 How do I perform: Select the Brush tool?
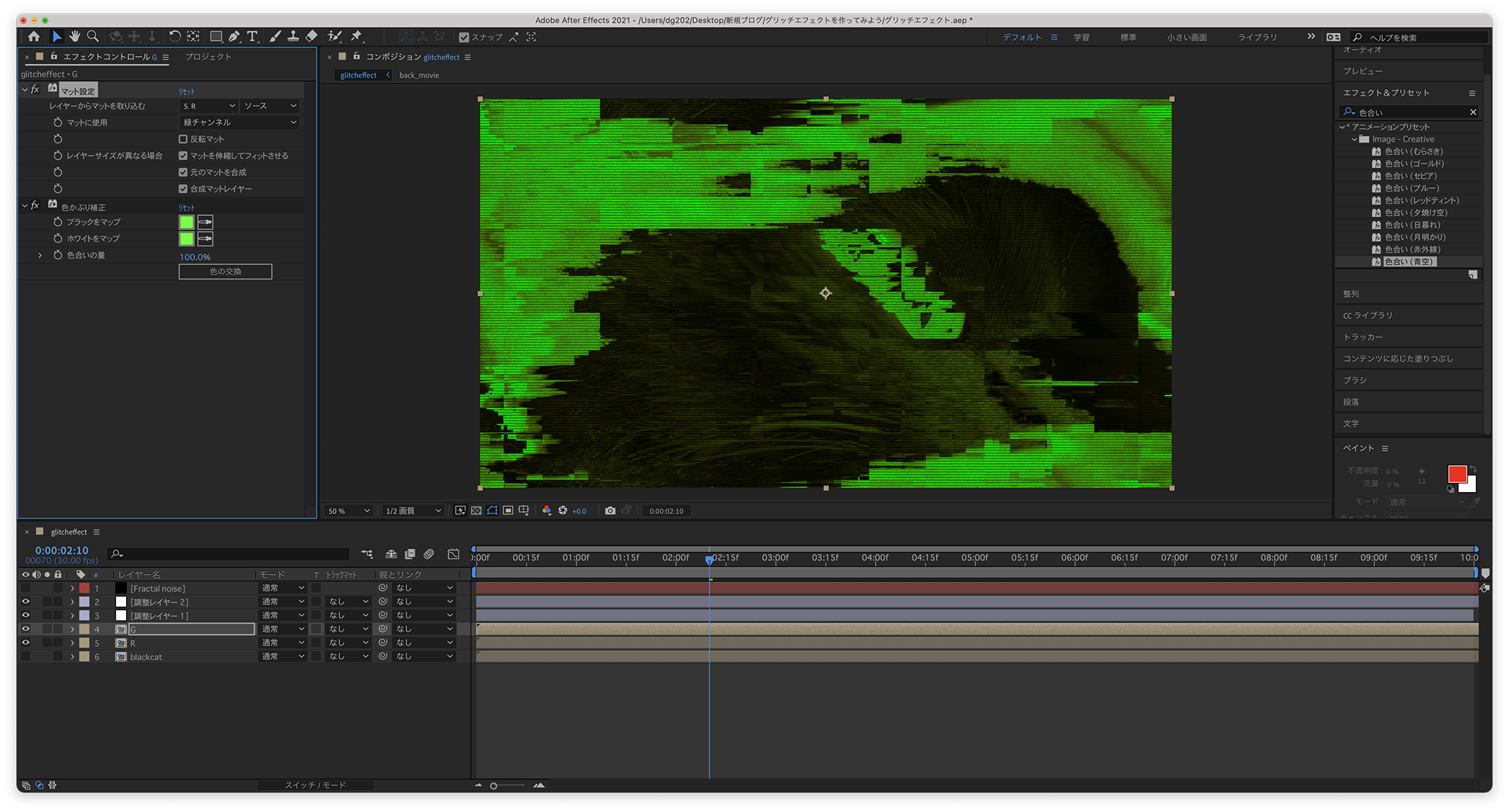click(x=275, y=36)
